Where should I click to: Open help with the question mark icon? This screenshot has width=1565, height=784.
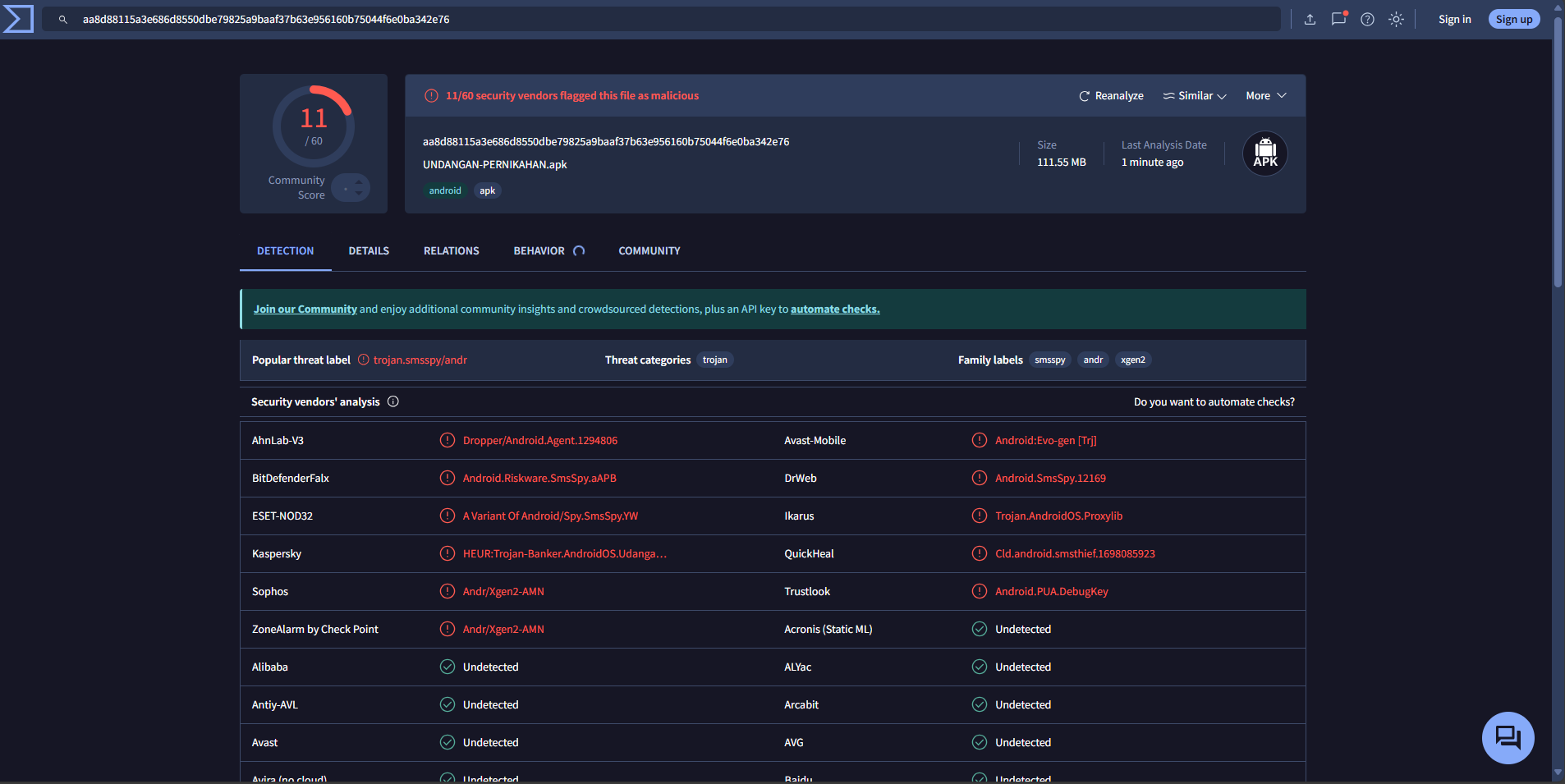point(1367,19)
